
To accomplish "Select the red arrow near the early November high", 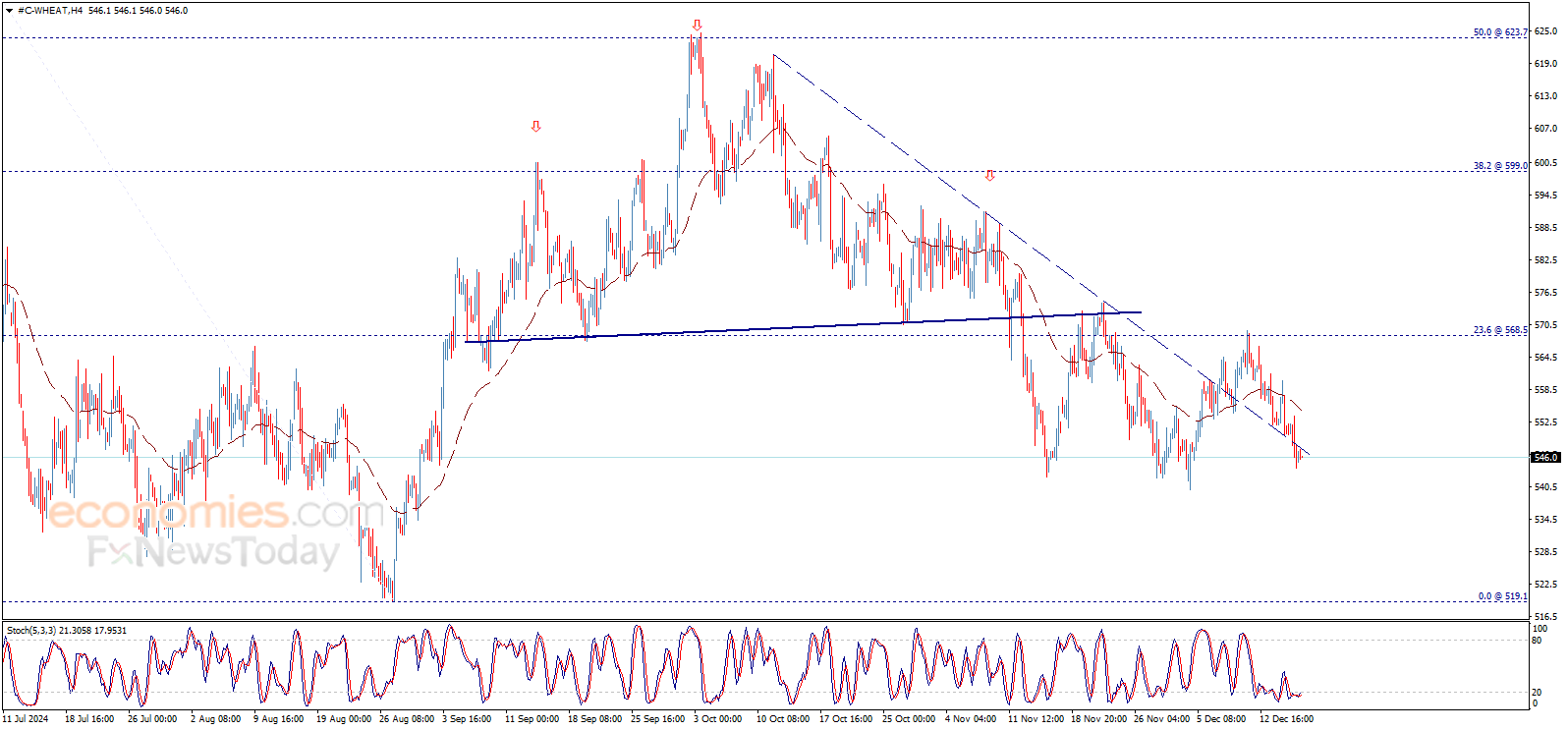I will (989, 176).
